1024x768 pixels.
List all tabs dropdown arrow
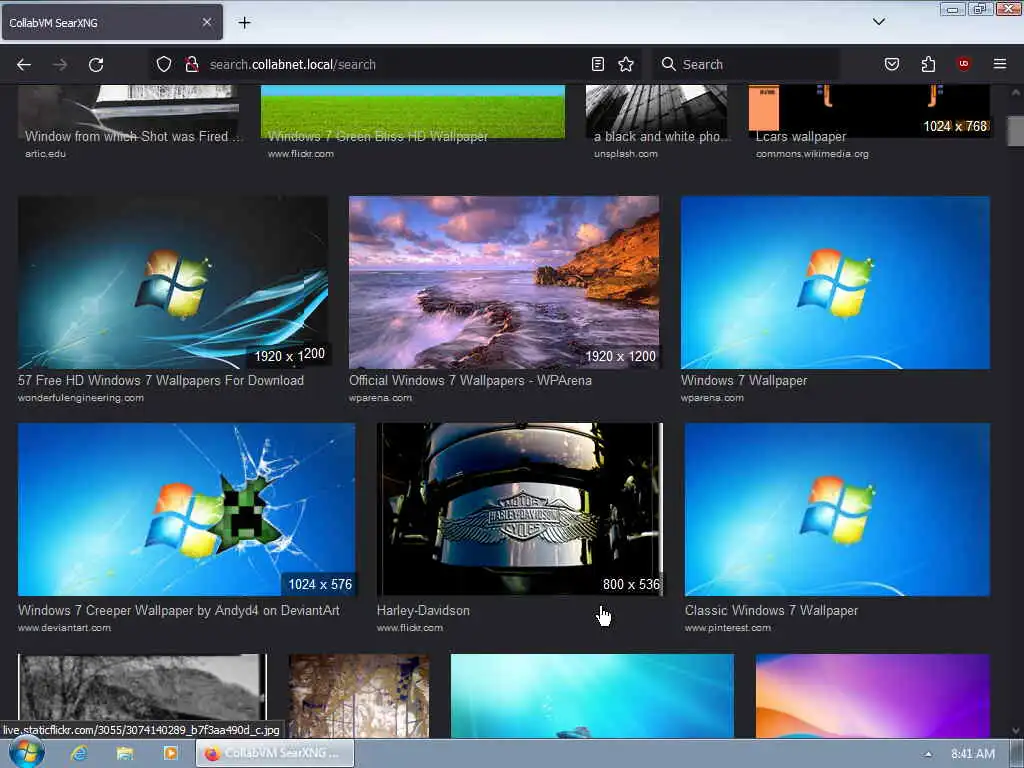[879, 22]
